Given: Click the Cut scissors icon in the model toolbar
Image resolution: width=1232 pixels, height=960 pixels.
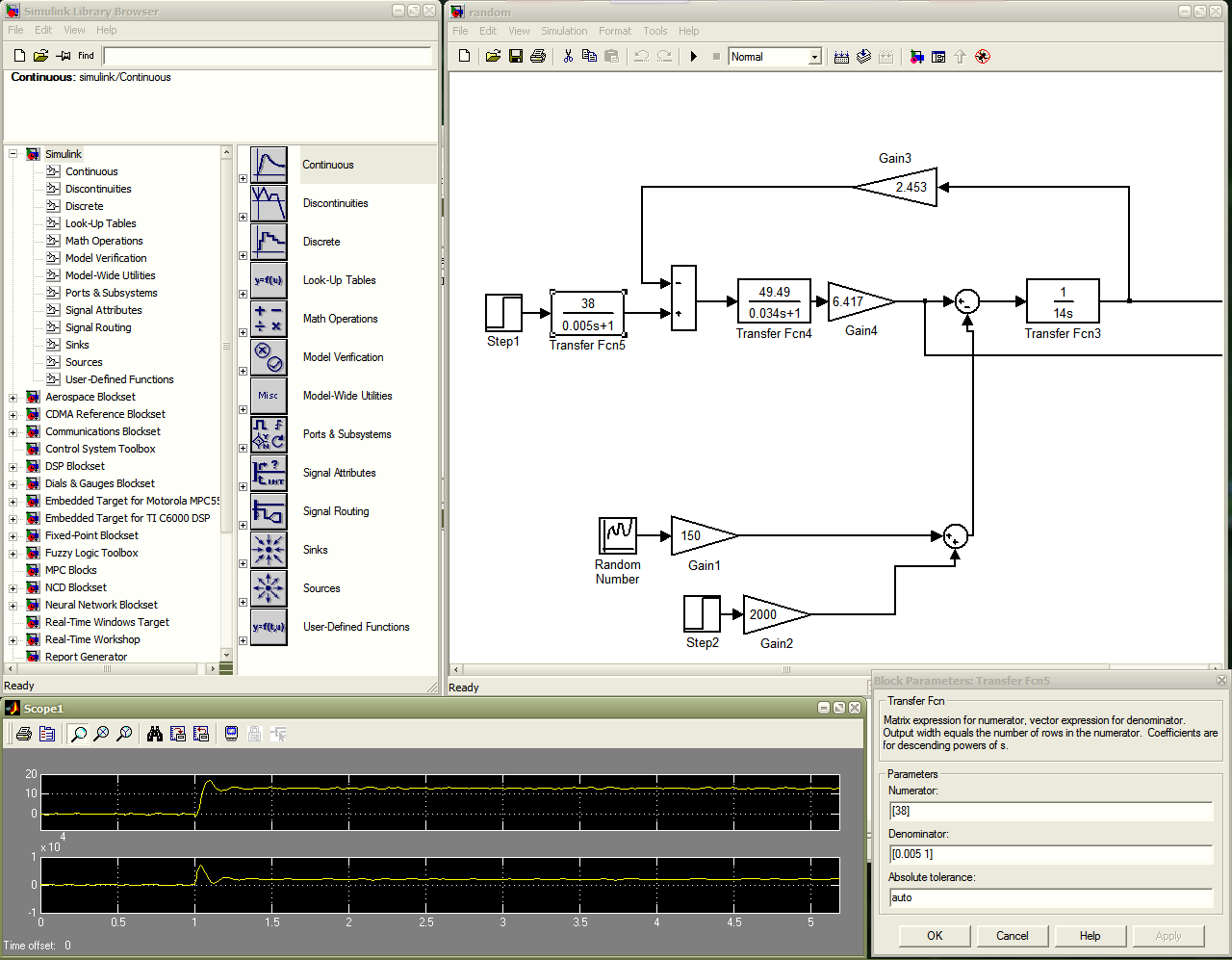Looking at the screenshot, I should (568, 57).
